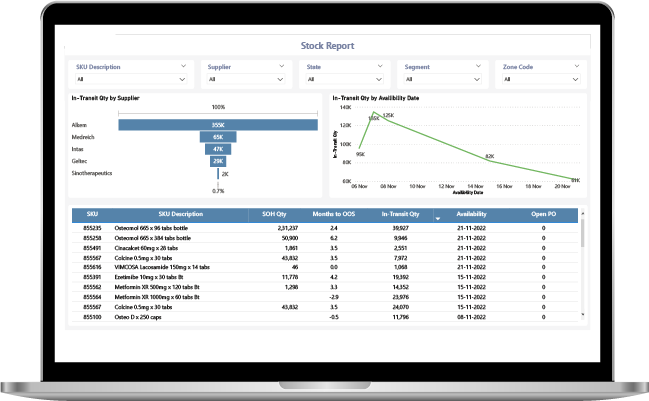Click the Metformin XR 1000mg x 60 tabs row
This screenshot has height=401, width=649.
[x=325, y=297]
